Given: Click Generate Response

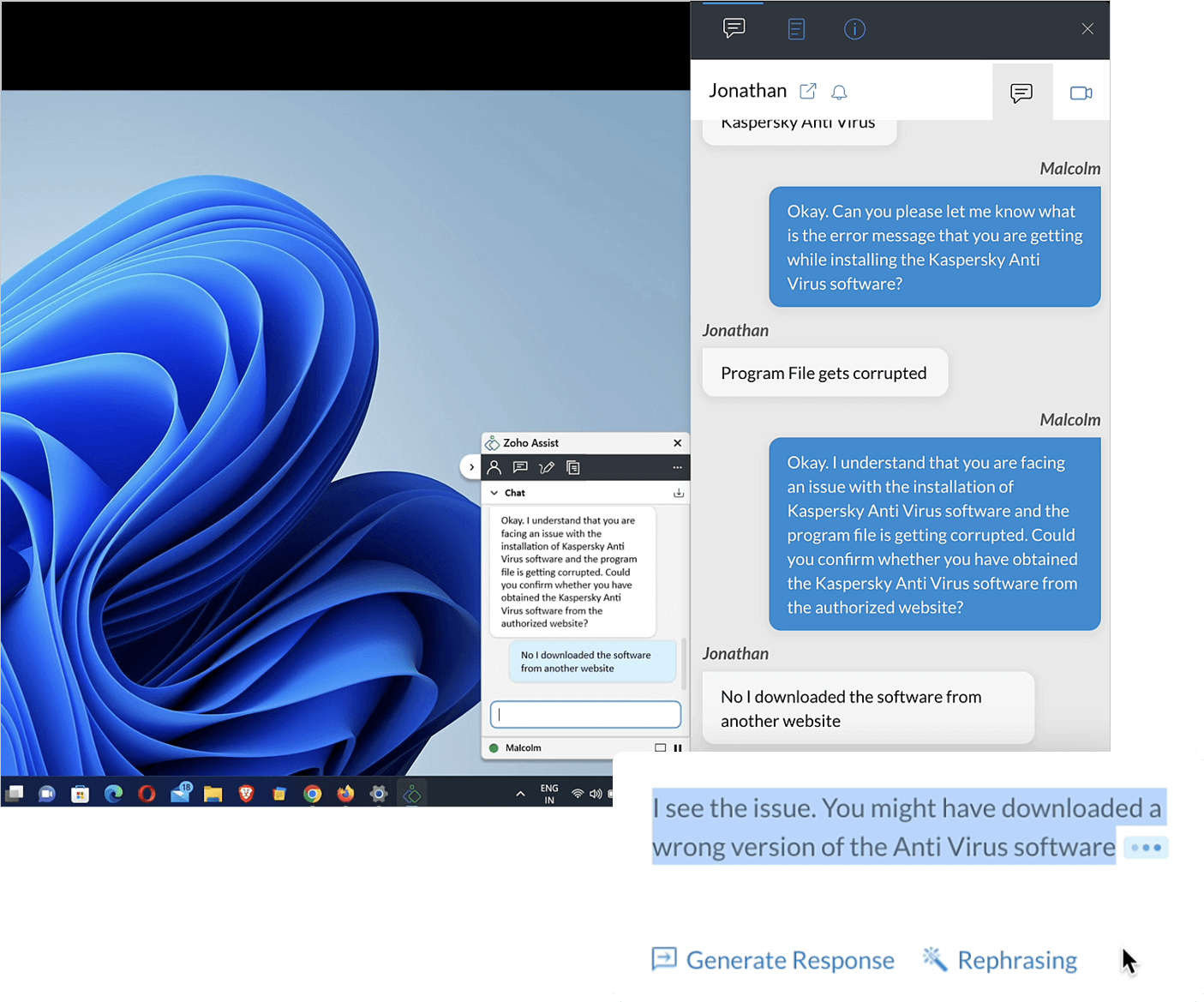Looking at the screenshot, I should [x=773, y=960].
